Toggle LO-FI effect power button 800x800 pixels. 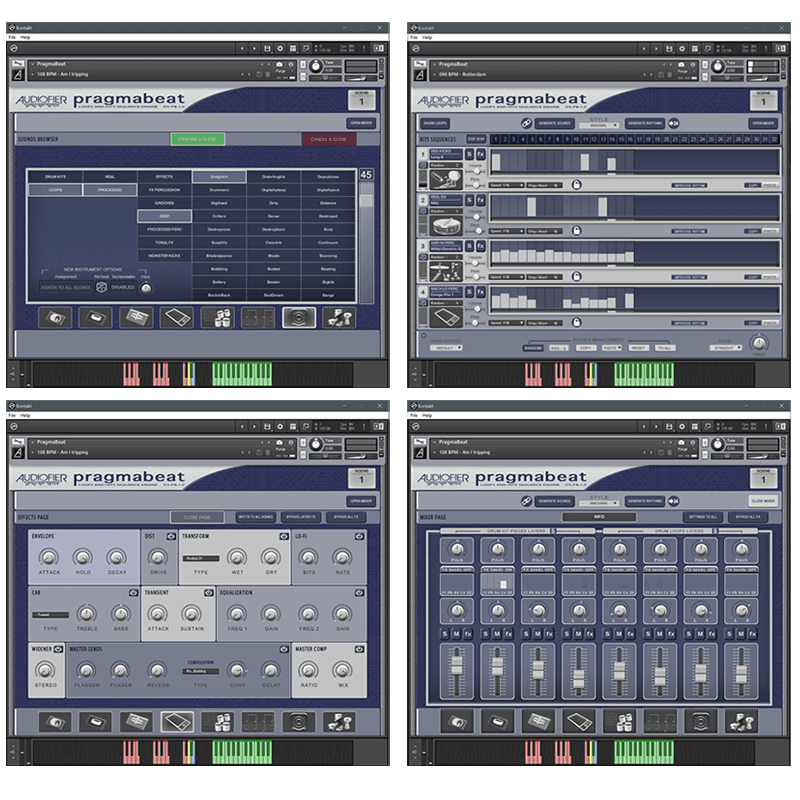[360, 536]
